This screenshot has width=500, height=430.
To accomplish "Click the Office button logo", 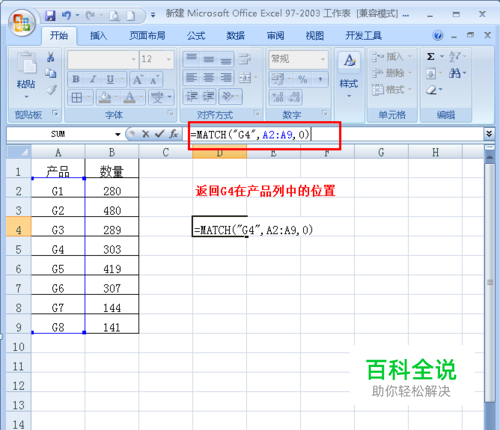I will pyautogui.click(x=22, y=23).
